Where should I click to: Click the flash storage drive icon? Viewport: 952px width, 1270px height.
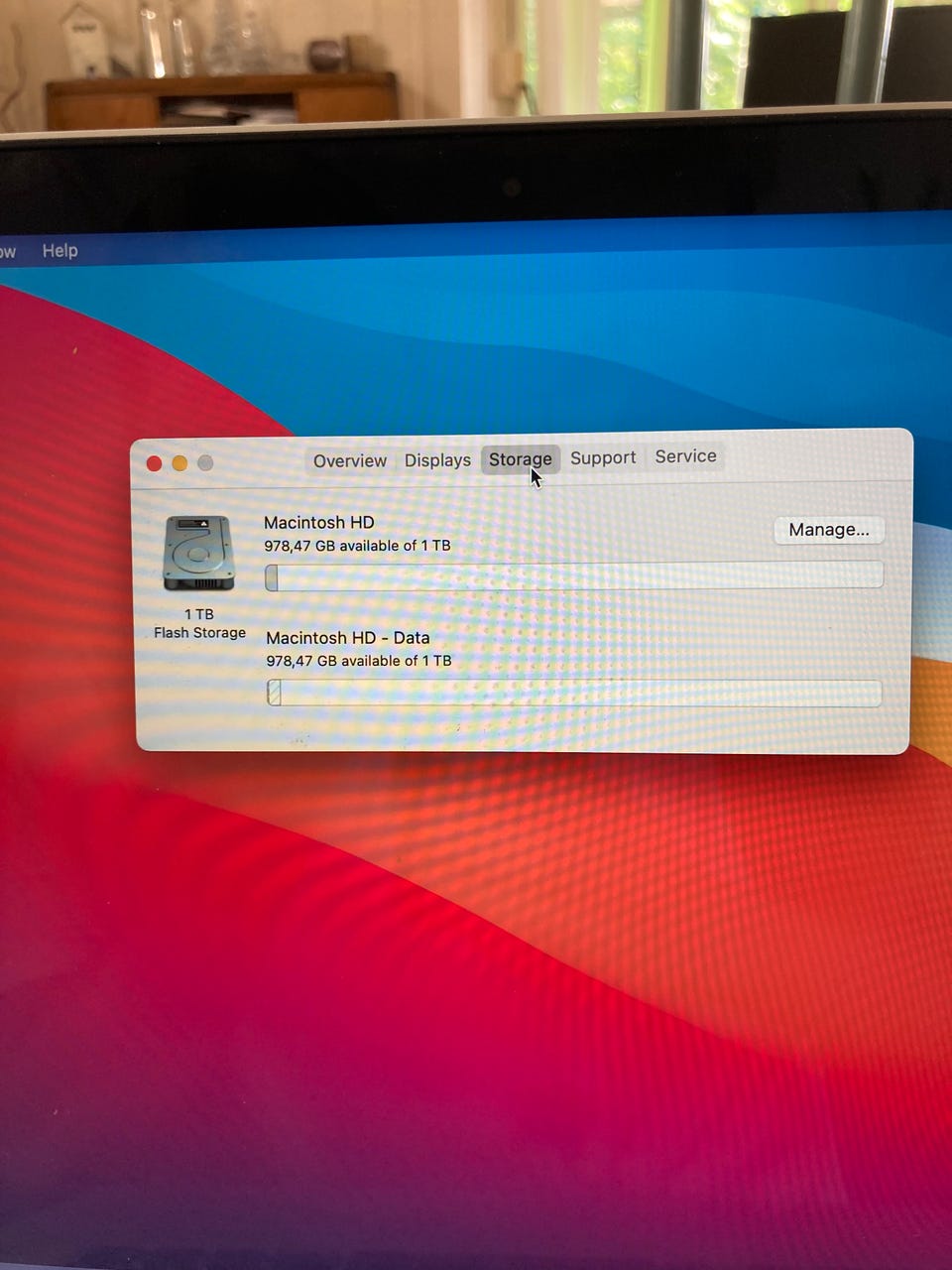(x=199, y=554)
